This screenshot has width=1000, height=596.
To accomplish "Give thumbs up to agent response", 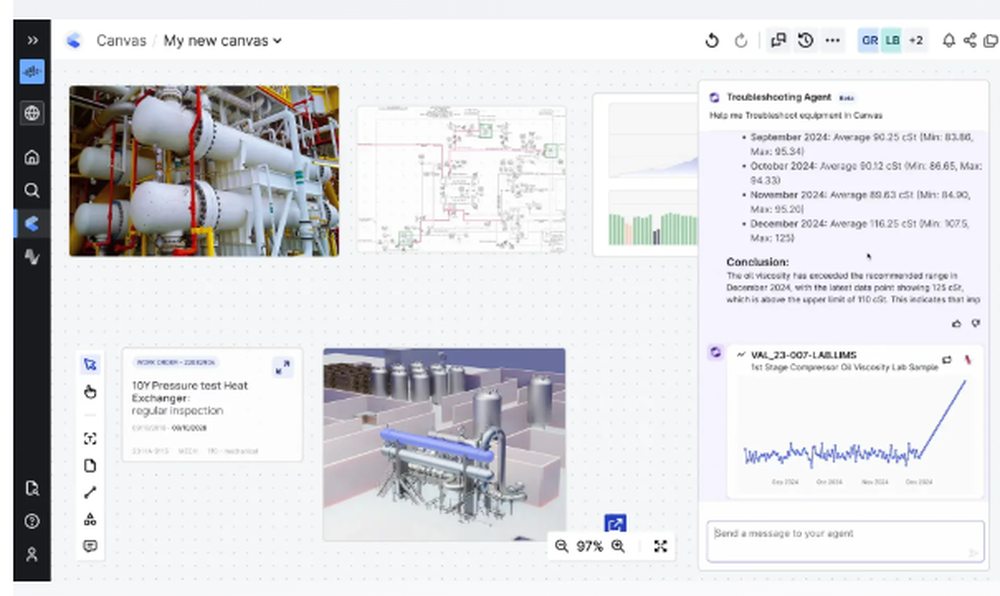I will coord(956,324).
